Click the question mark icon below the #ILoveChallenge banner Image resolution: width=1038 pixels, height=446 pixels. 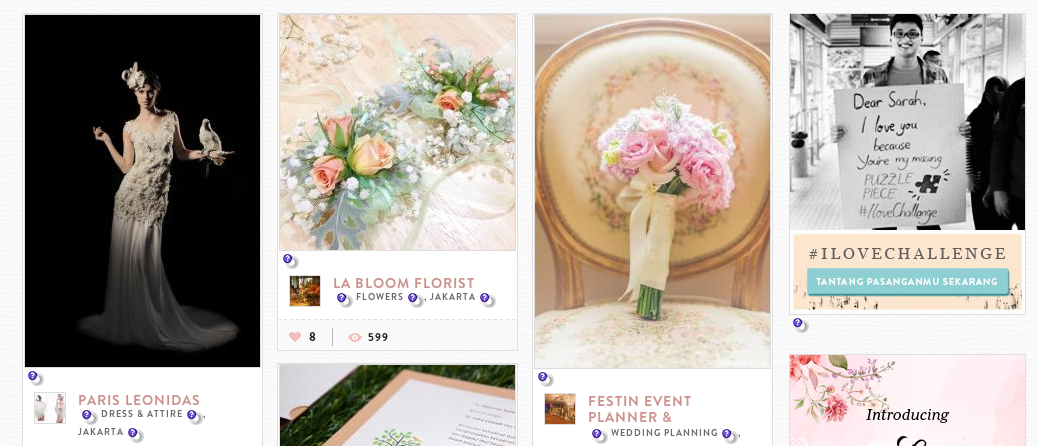pos(800,324)
